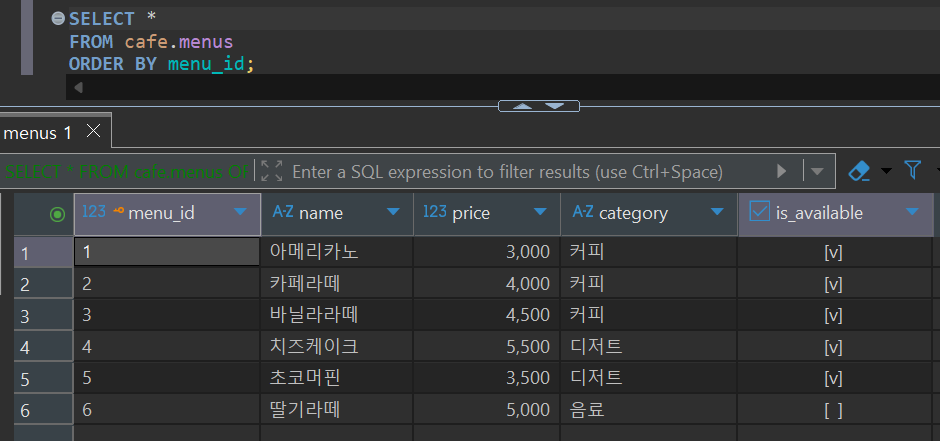This screenshot has width=940, height=441.
Task: Click the 초코머핀 name cell
Action: 337,378
